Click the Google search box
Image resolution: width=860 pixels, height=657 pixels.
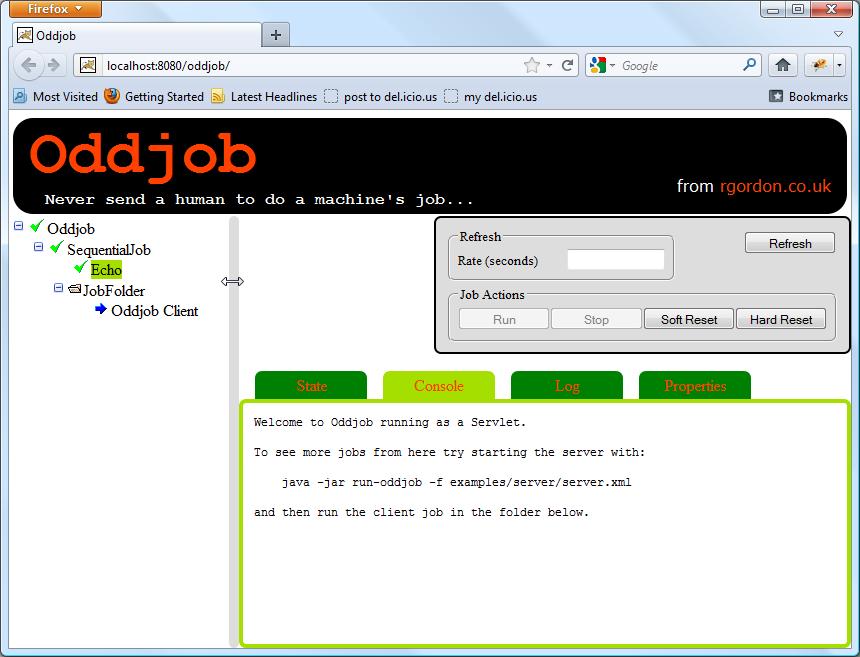679,66
